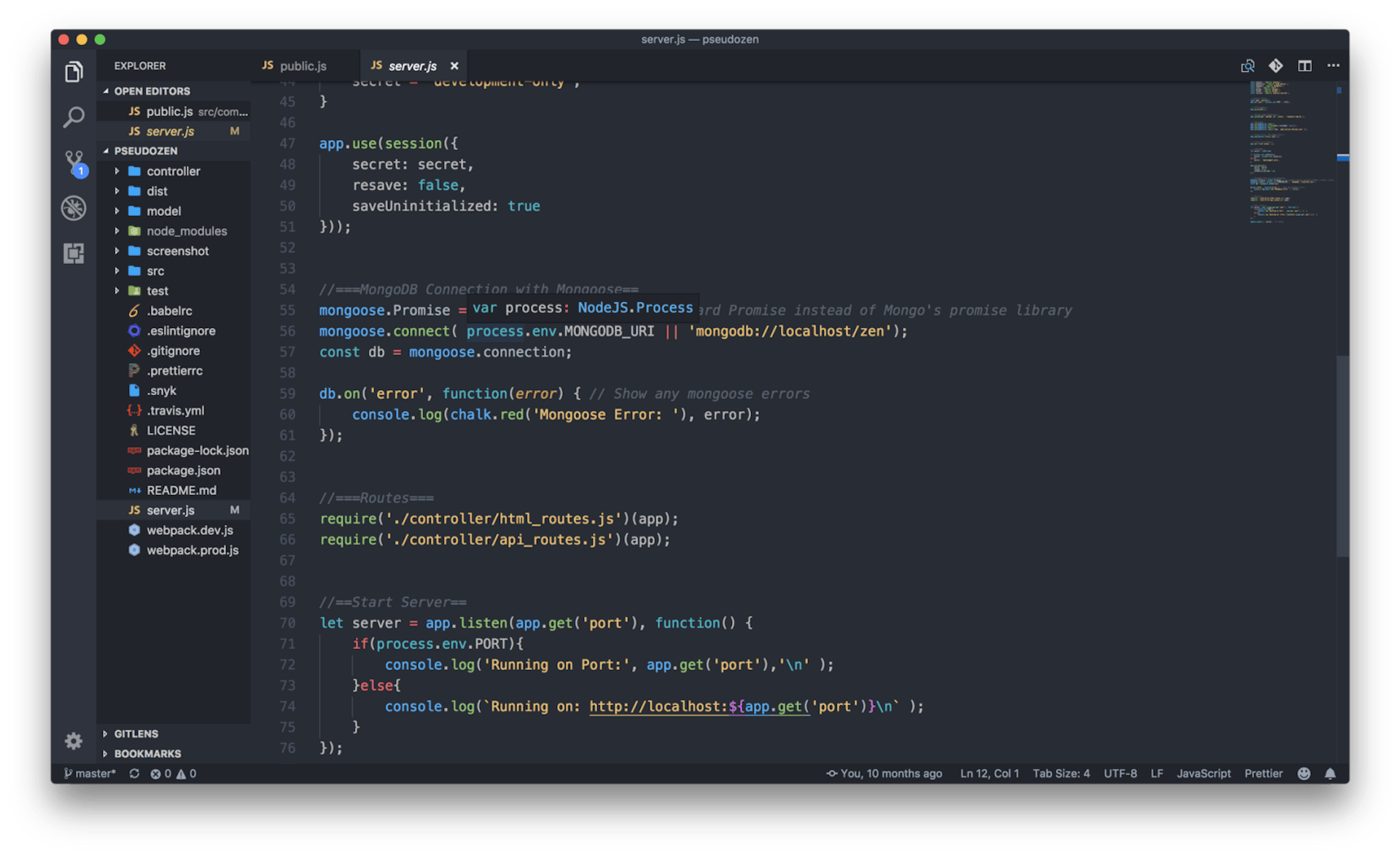Image resolution: width=1400 pixels, height=856 pixels.
Task: Open settings via the gear icon
Action: click(73, 741)
